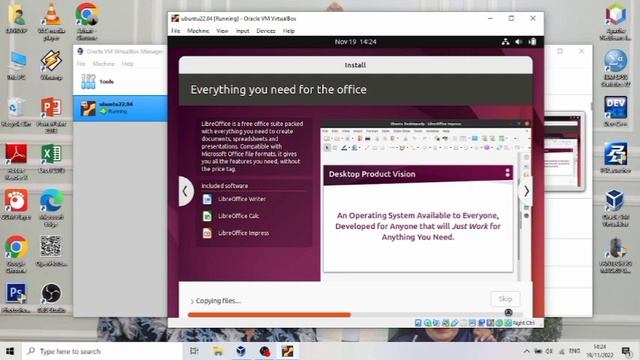Image resolution: width=640 pixels, height=360 pixels.
Task: Open the QR code image on desktop
Action: (x=51, y=251)
